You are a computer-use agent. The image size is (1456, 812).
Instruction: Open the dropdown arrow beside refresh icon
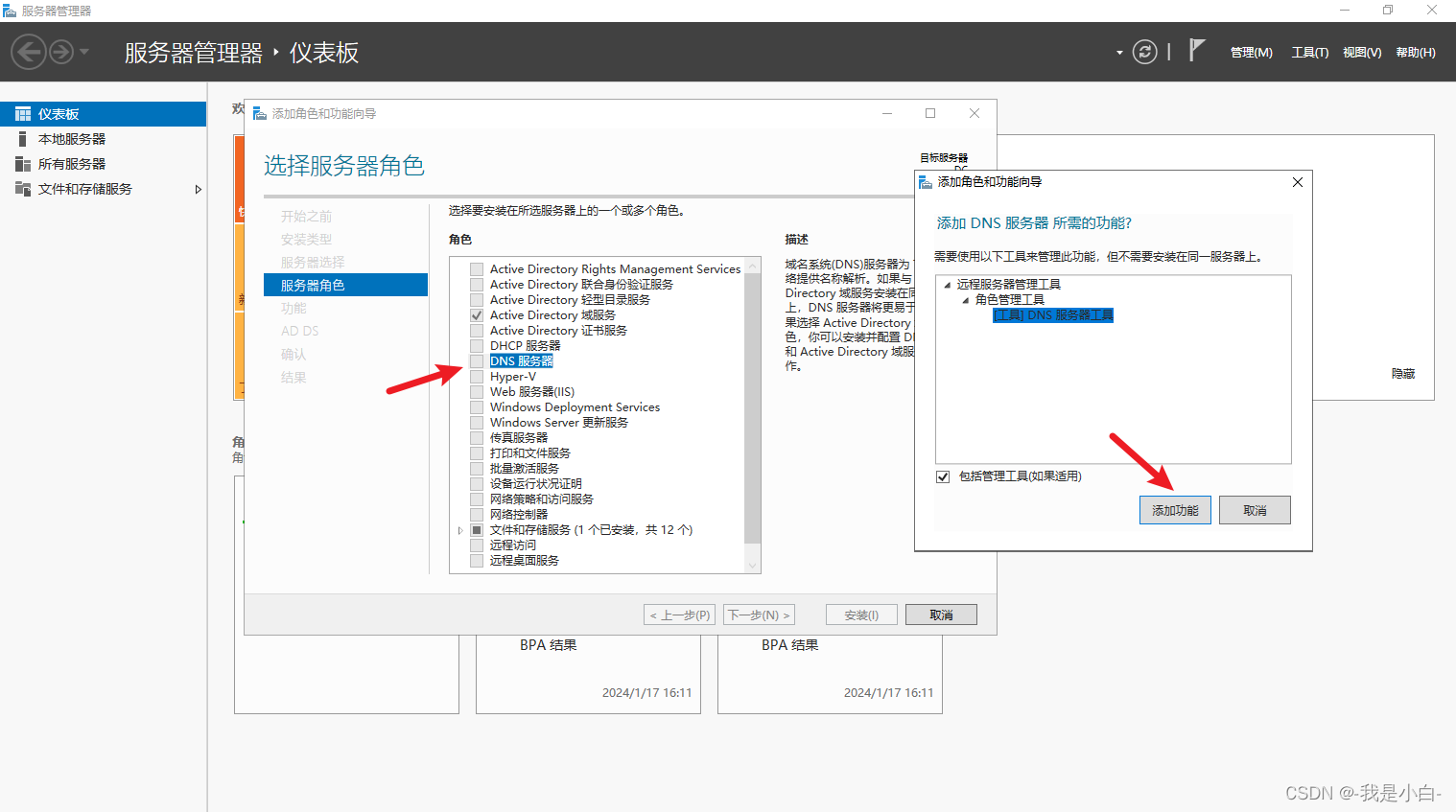[1119, 53]
